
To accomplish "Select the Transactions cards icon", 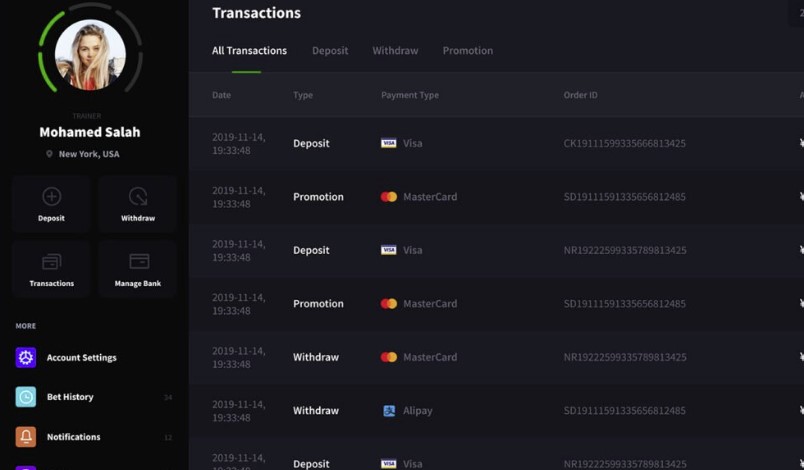I will [x=51, y=262].
